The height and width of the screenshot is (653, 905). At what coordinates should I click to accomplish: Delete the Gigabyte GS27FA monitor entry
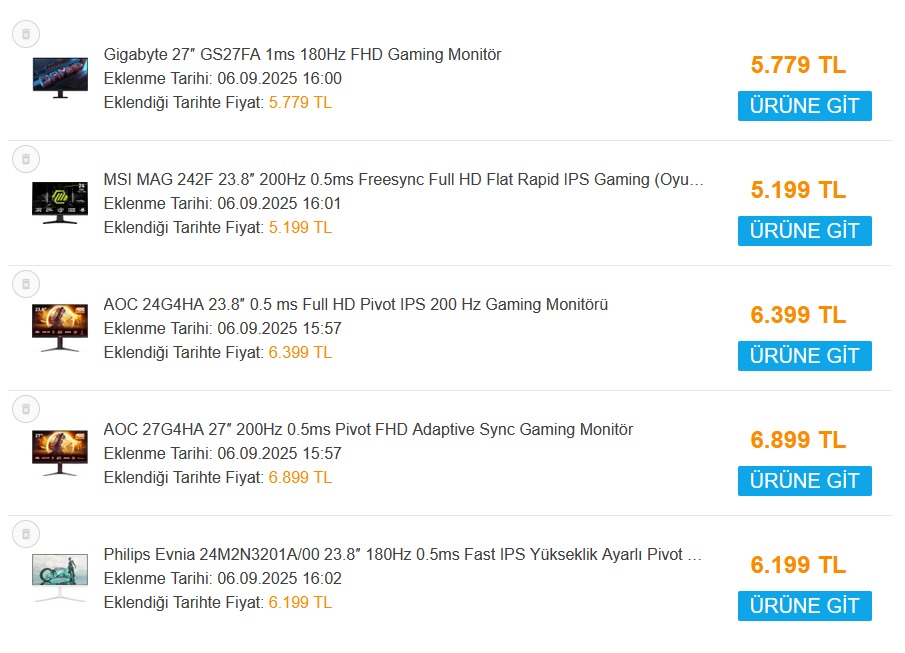pos(26,34)
